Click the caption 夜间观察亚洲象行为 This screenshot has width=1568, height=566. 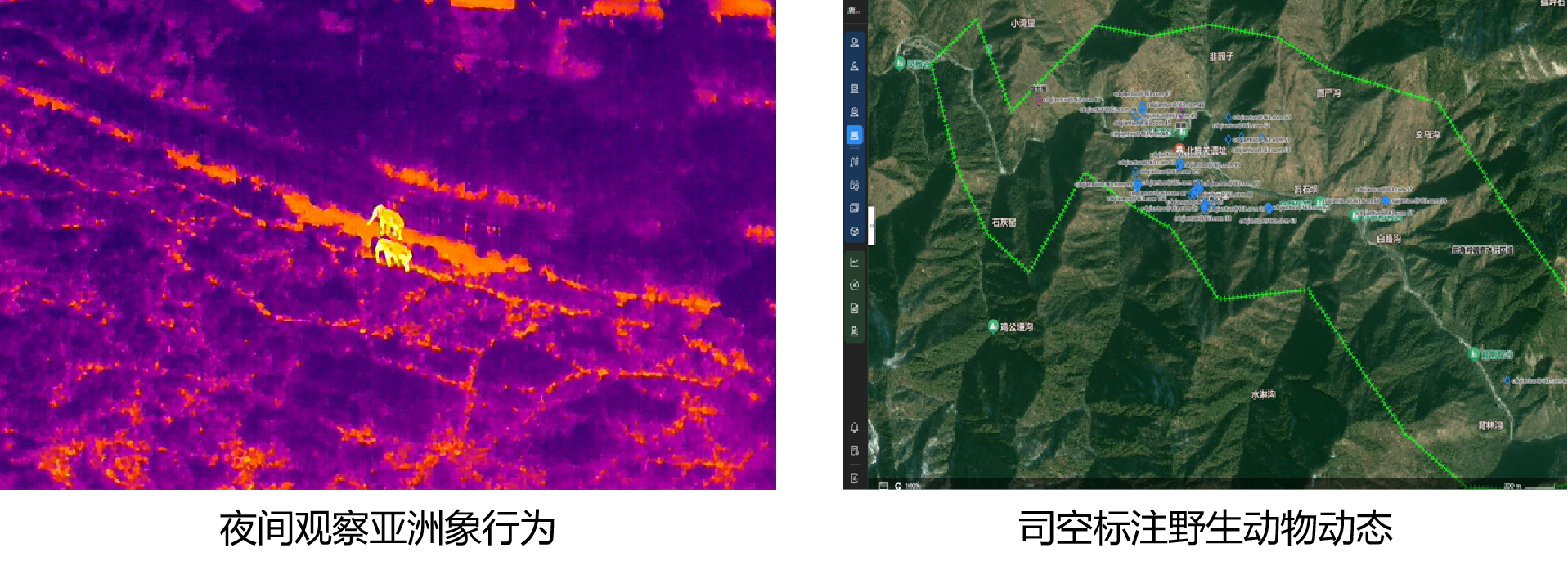(388, 528)
